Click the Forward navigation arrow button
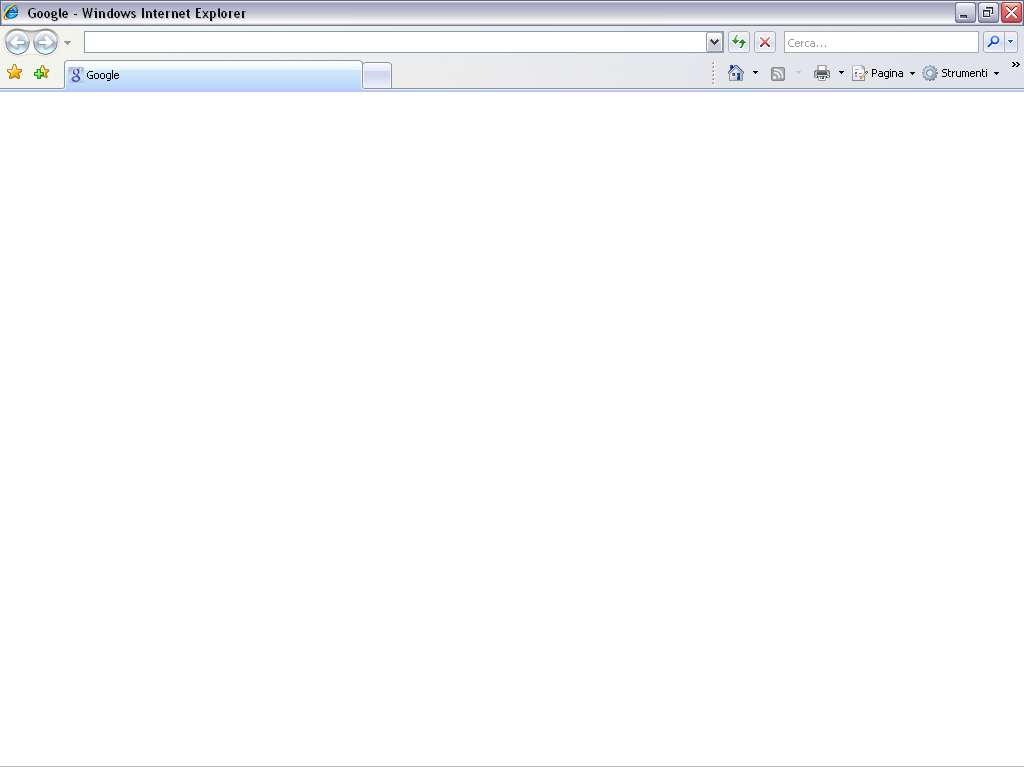The image size is (1024, 768). (46, 42)
